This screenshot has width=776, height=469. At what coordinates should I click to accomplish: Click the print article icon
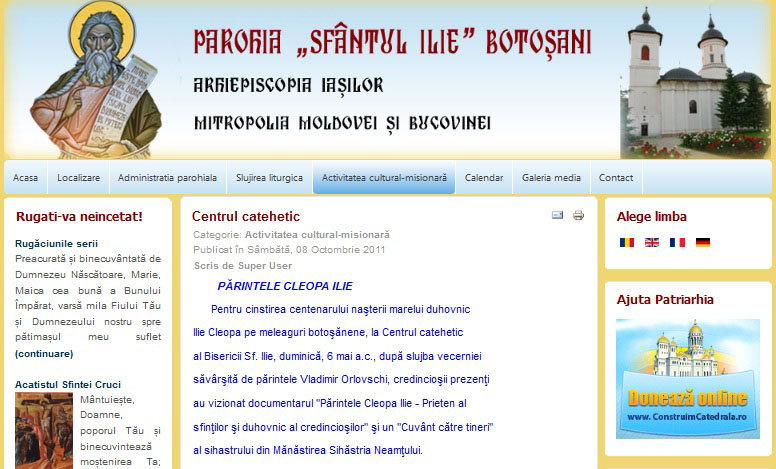pyautogui.click(x=578, y=215)
